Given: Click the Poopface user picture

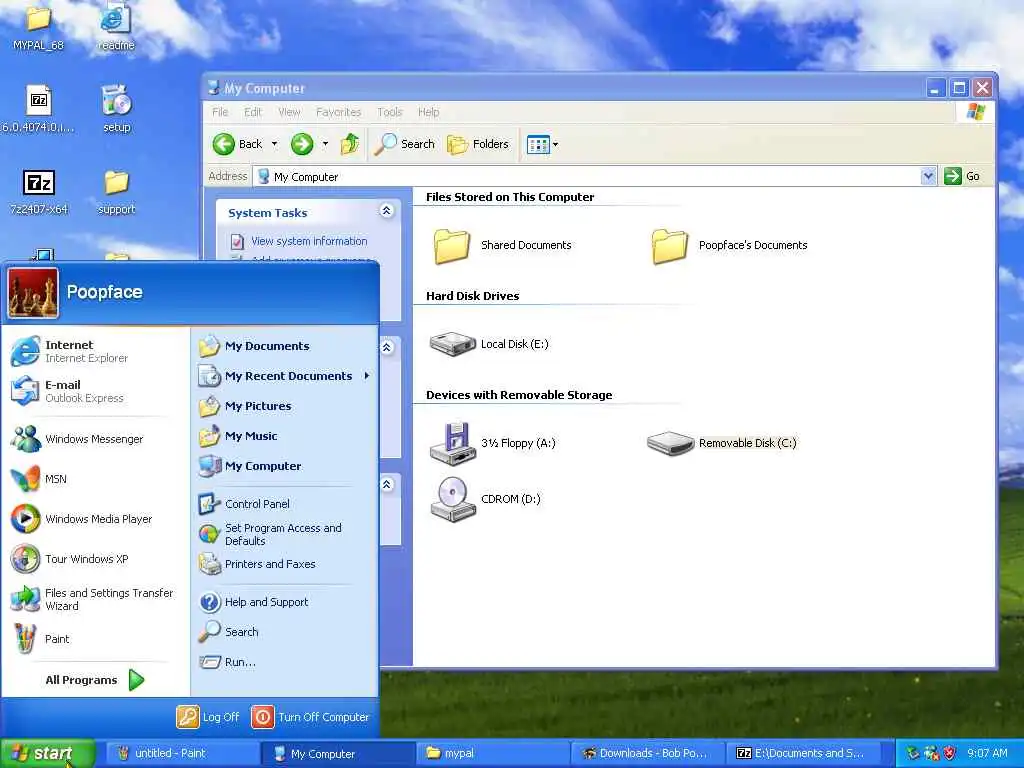Looking at the screenshot, I should click(33, 293).
